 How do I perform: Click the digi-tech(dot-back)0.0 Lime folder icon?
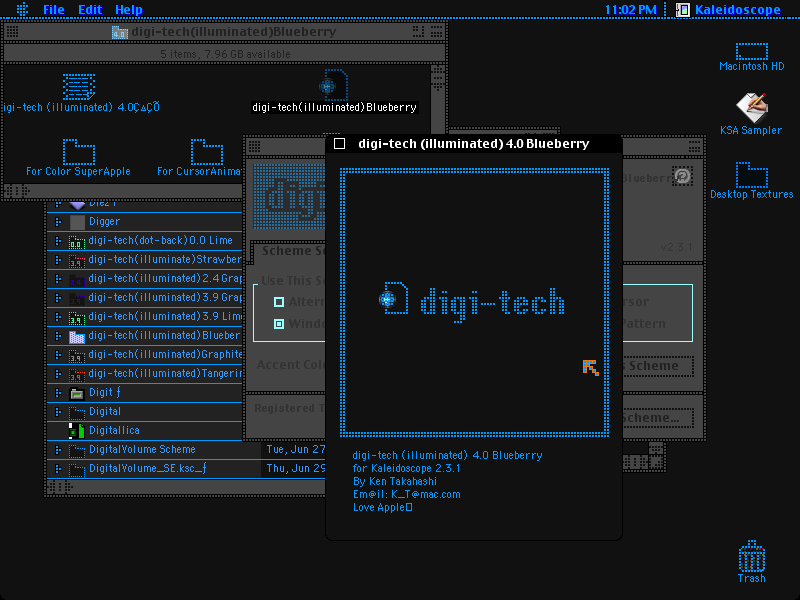pyautogui.click(x=77, y=241)
